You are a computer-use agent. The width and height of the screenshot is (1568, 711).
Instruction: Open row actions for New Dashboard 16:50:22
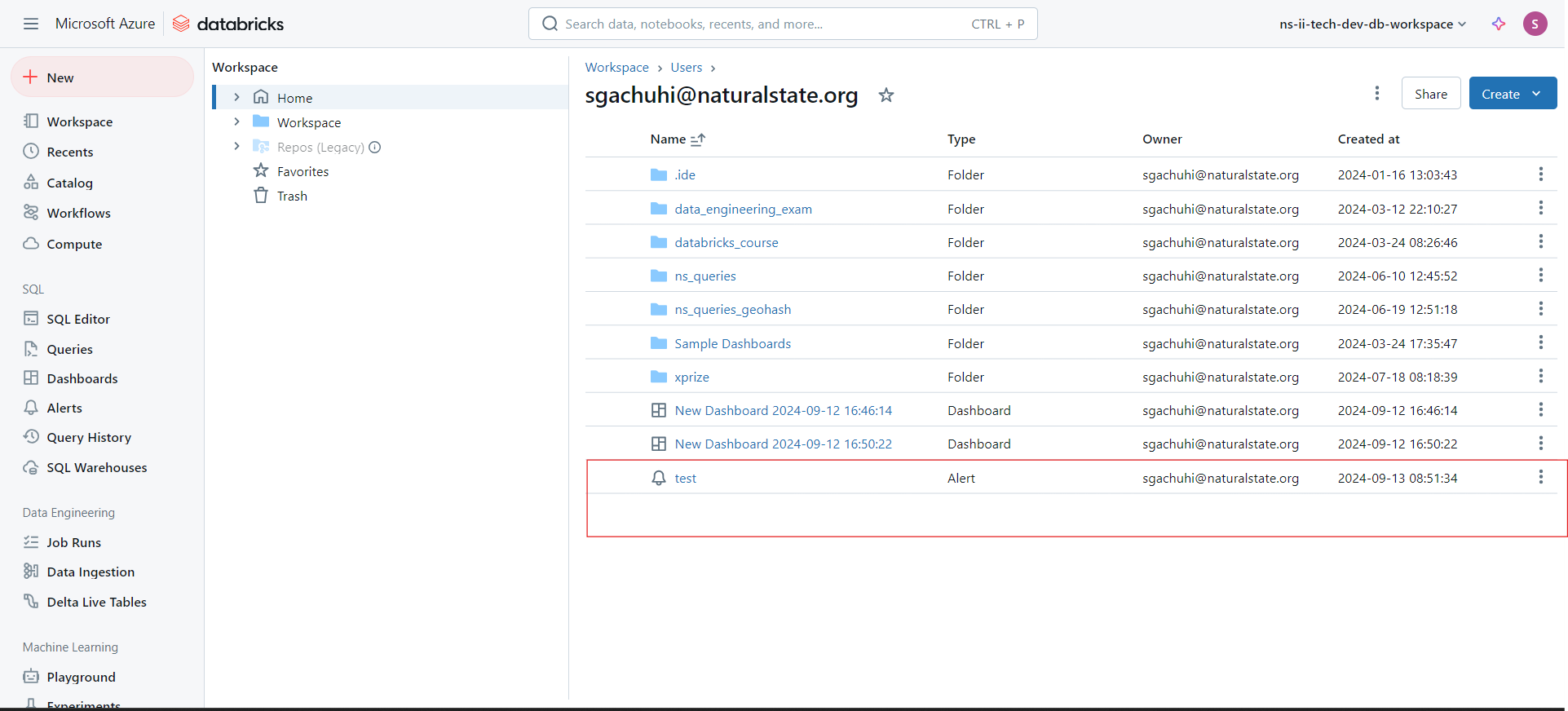[1540, 443]
